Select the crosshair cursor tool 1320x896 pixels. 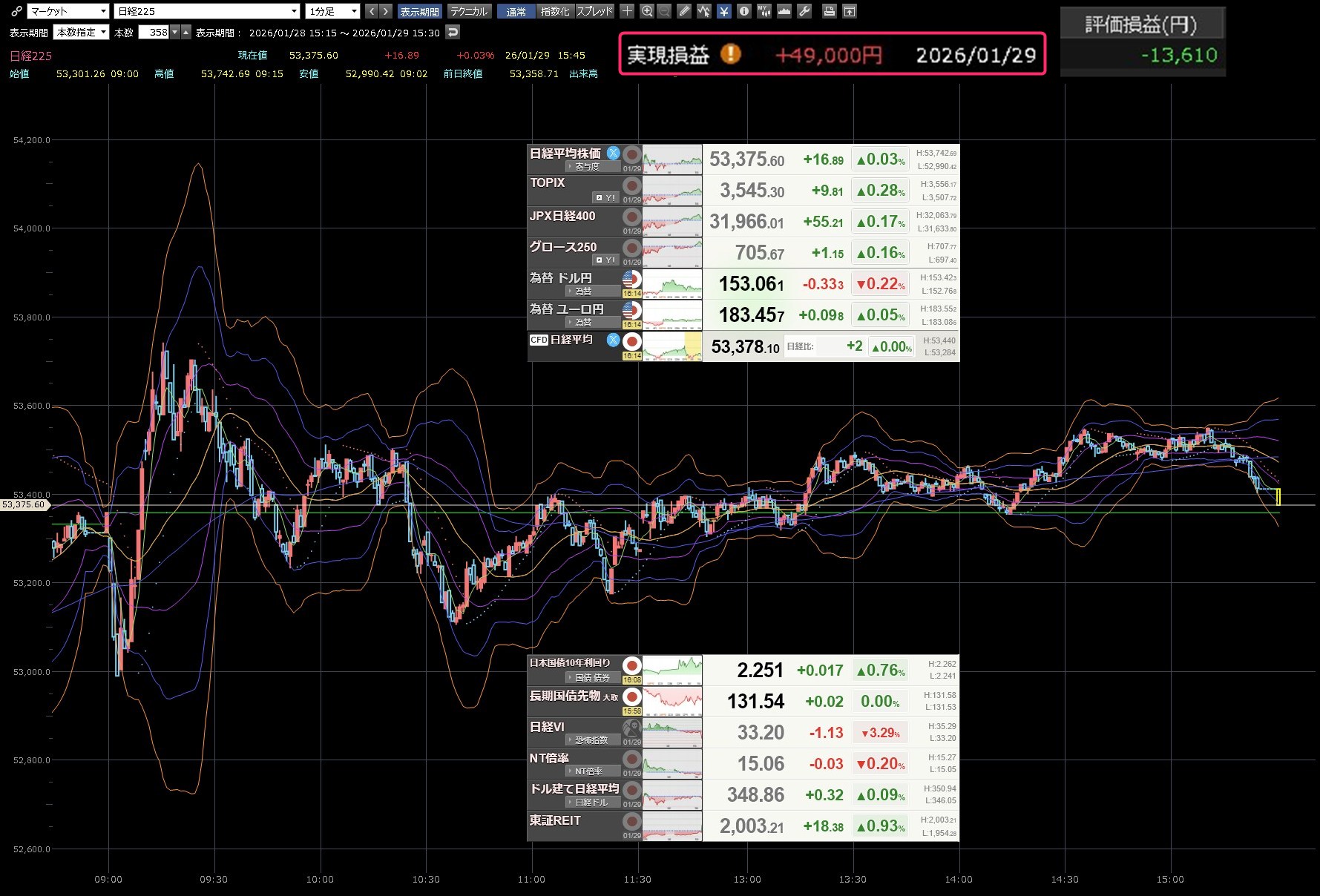(x=627, y=11)
